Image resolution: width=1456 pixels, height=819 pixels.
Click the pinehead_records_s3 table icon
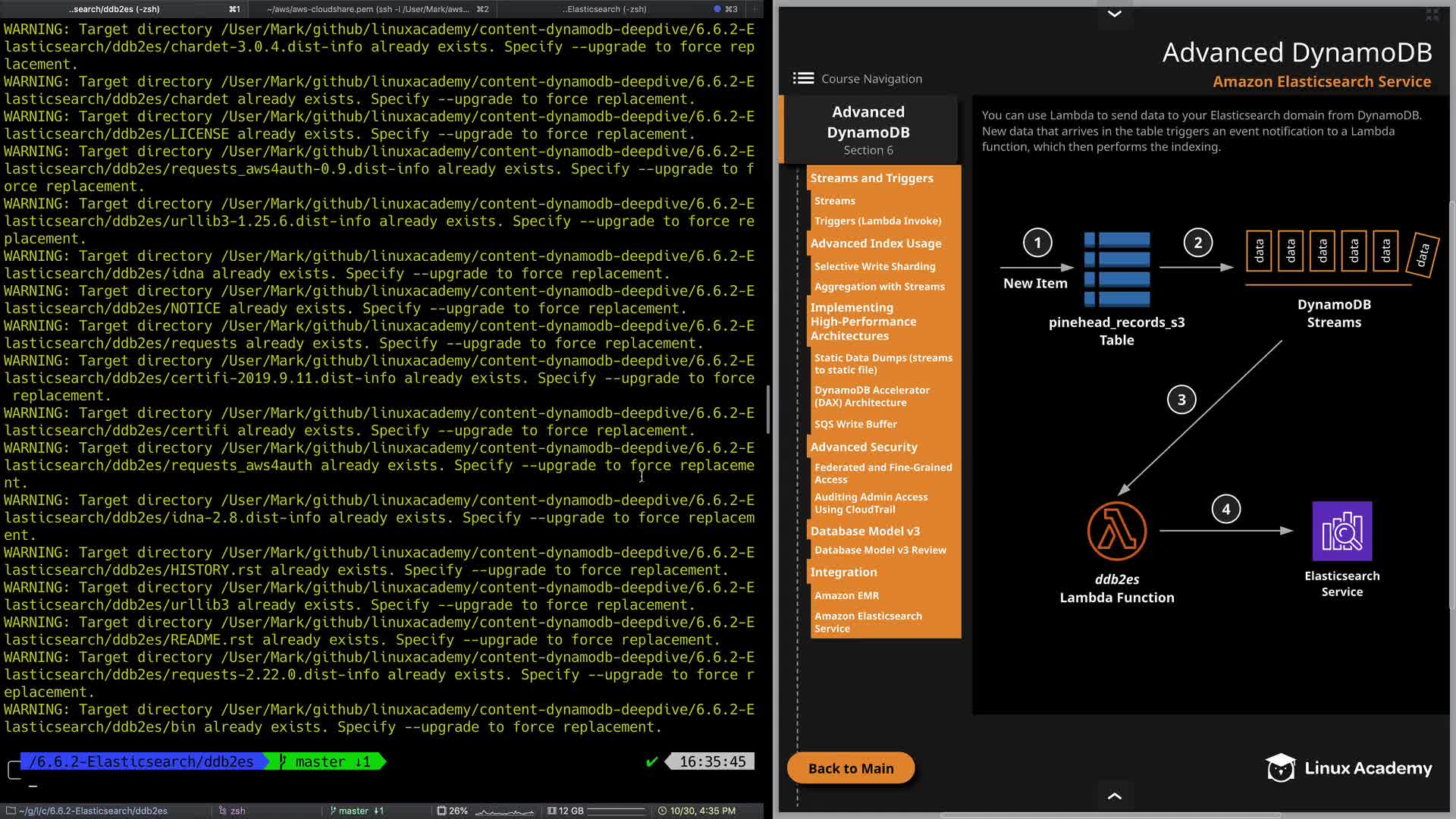[1117, 268]
